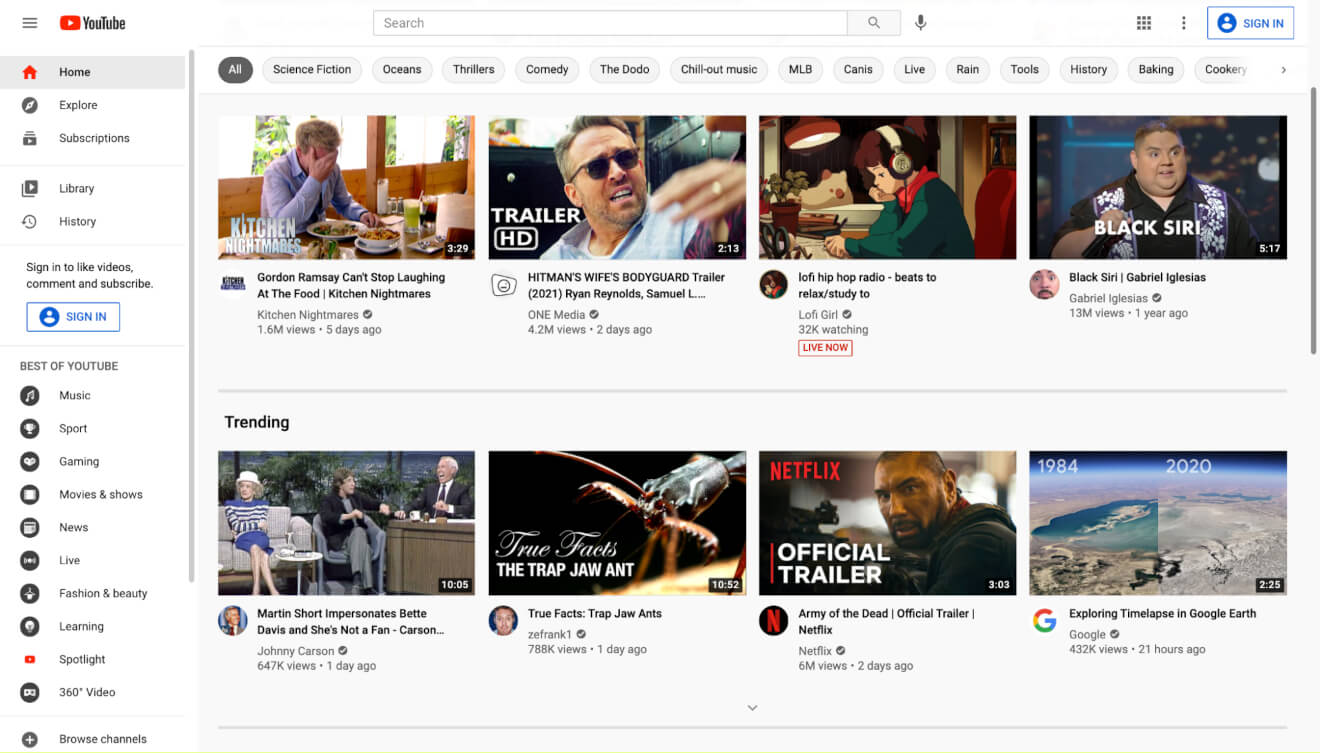Select the Comedy chip

547,69
